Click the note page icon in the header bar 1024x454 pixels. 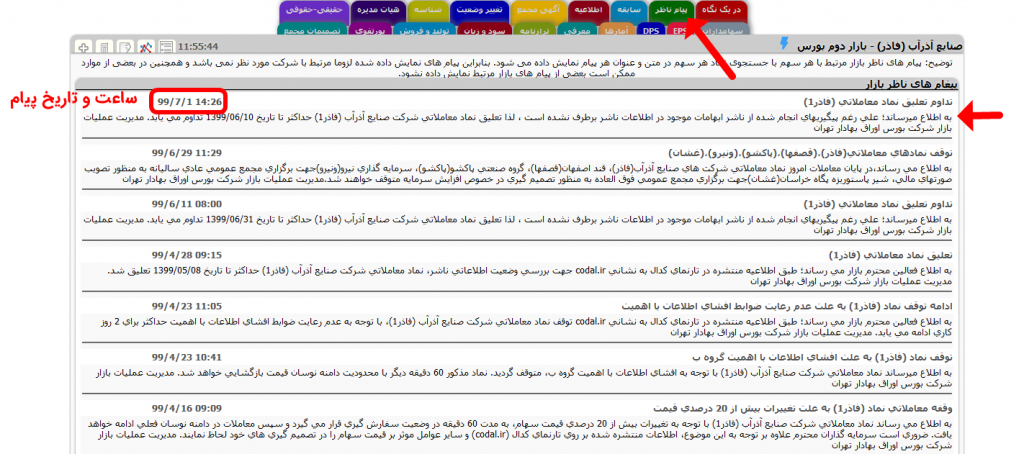(125, 47)
